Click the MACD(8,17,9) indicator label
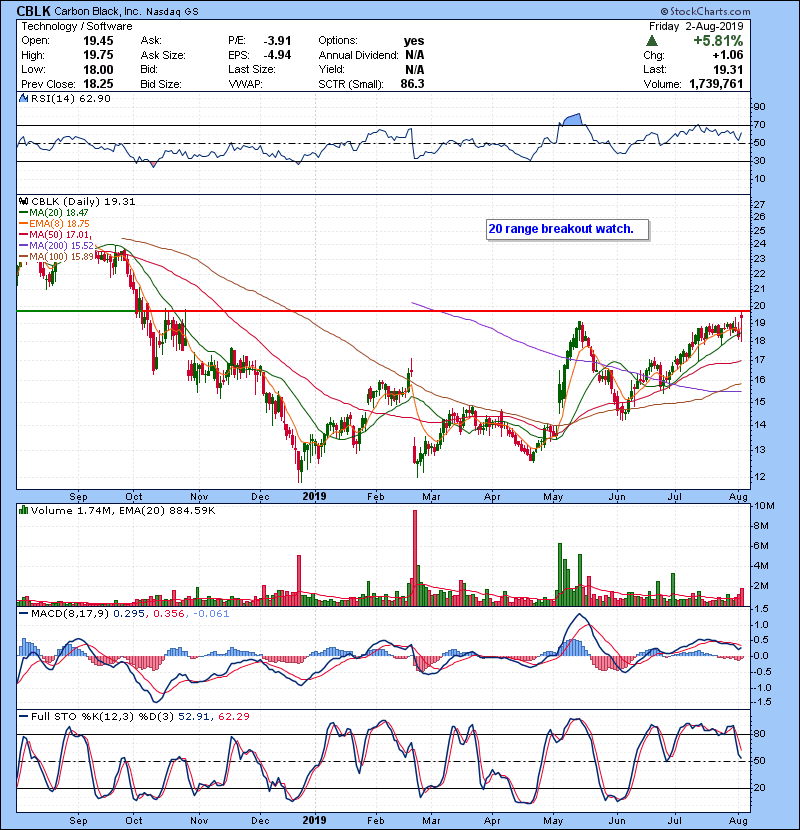The width and height of the screenshot is (800, 830). (x=70, y=614)
